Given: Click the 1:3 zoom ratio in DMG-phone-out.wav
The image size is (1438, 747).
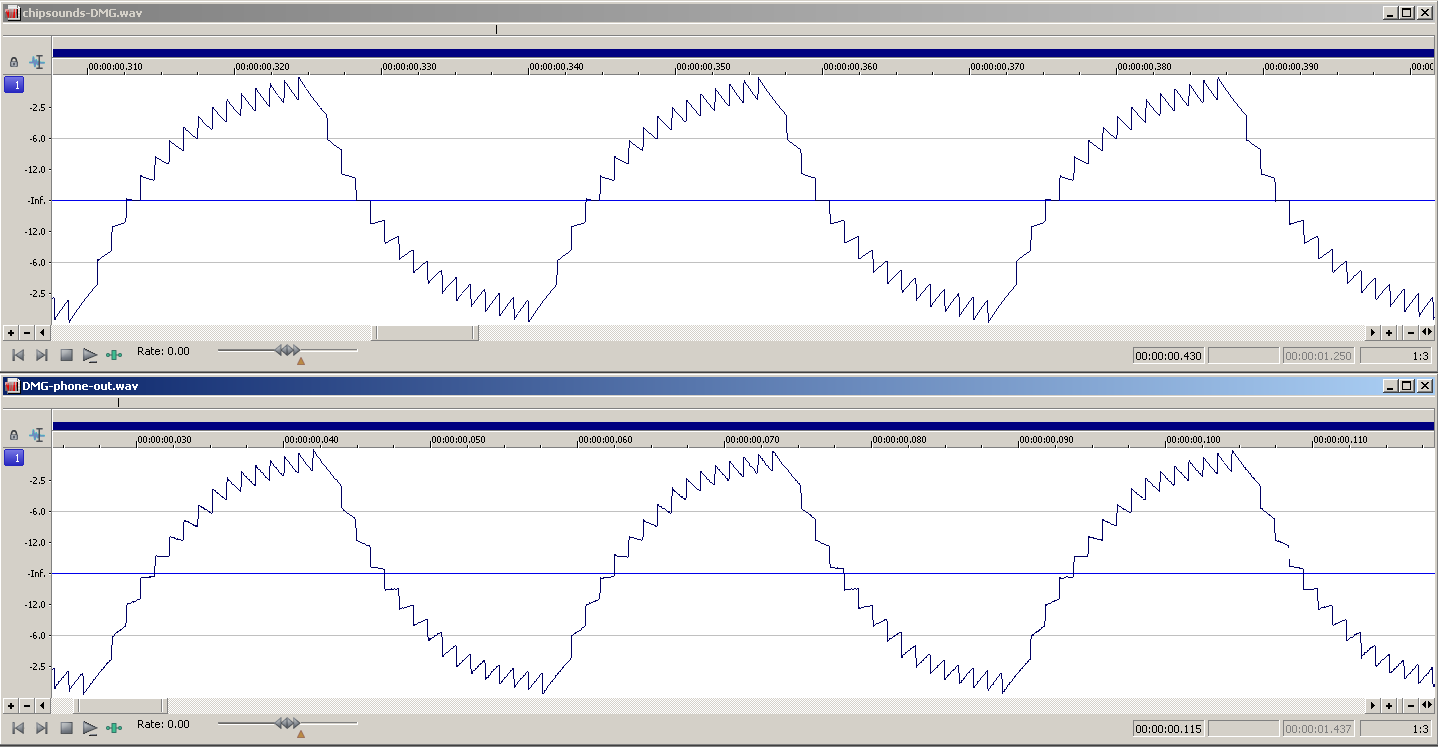Looking at the screenshot, I should (1396, 729).
